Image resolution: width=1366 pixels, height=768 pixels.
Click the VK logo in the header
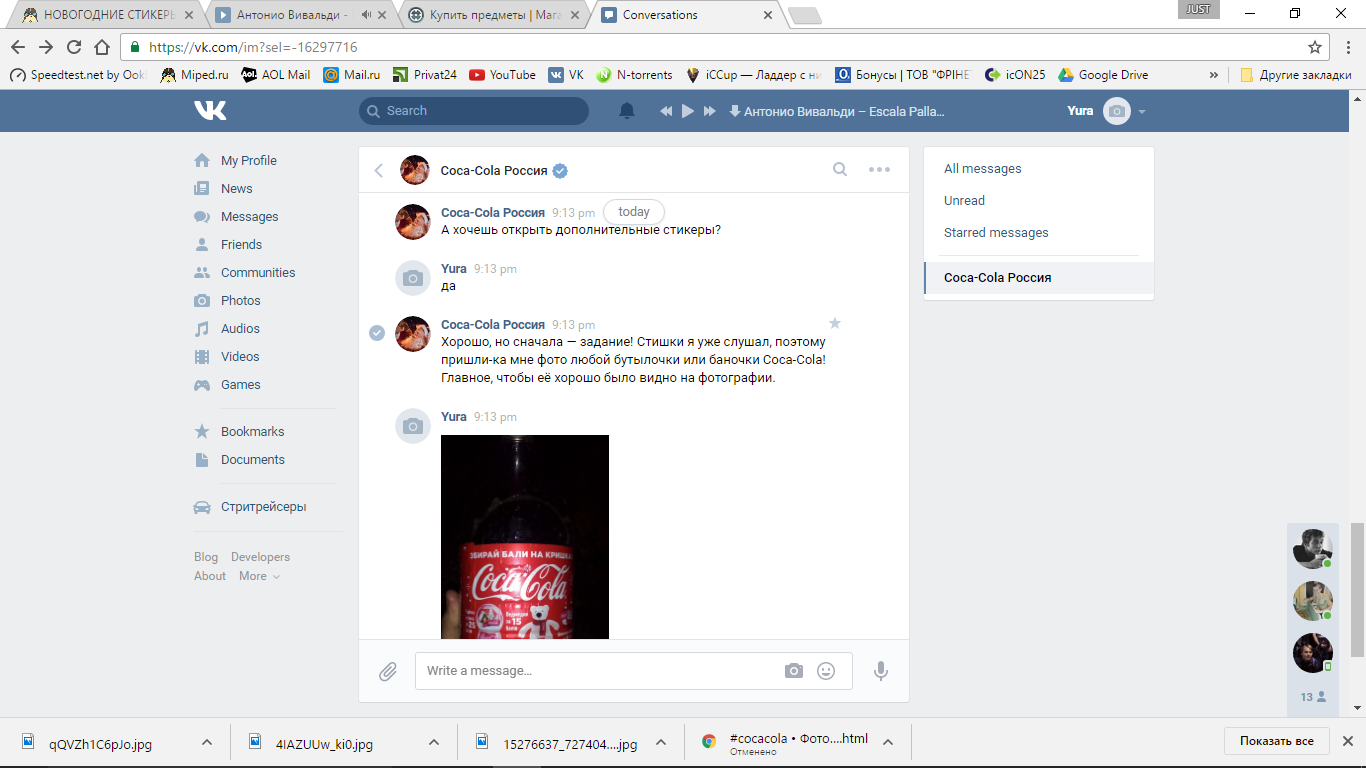tap(210, 111)
